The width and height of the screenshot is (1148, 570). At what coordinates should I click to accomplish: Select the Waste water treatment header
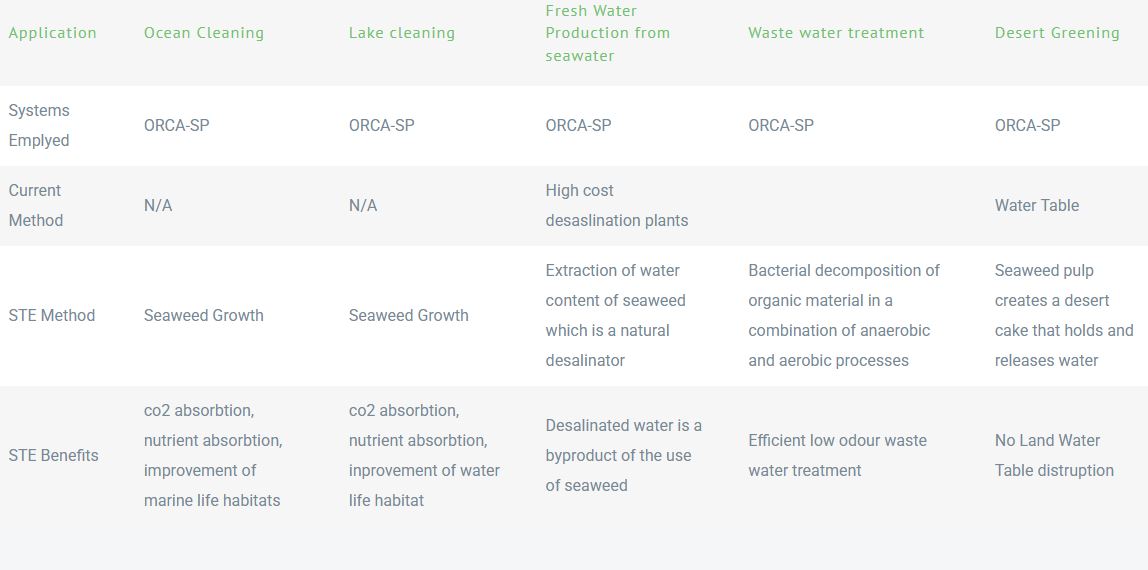(836, 33)
